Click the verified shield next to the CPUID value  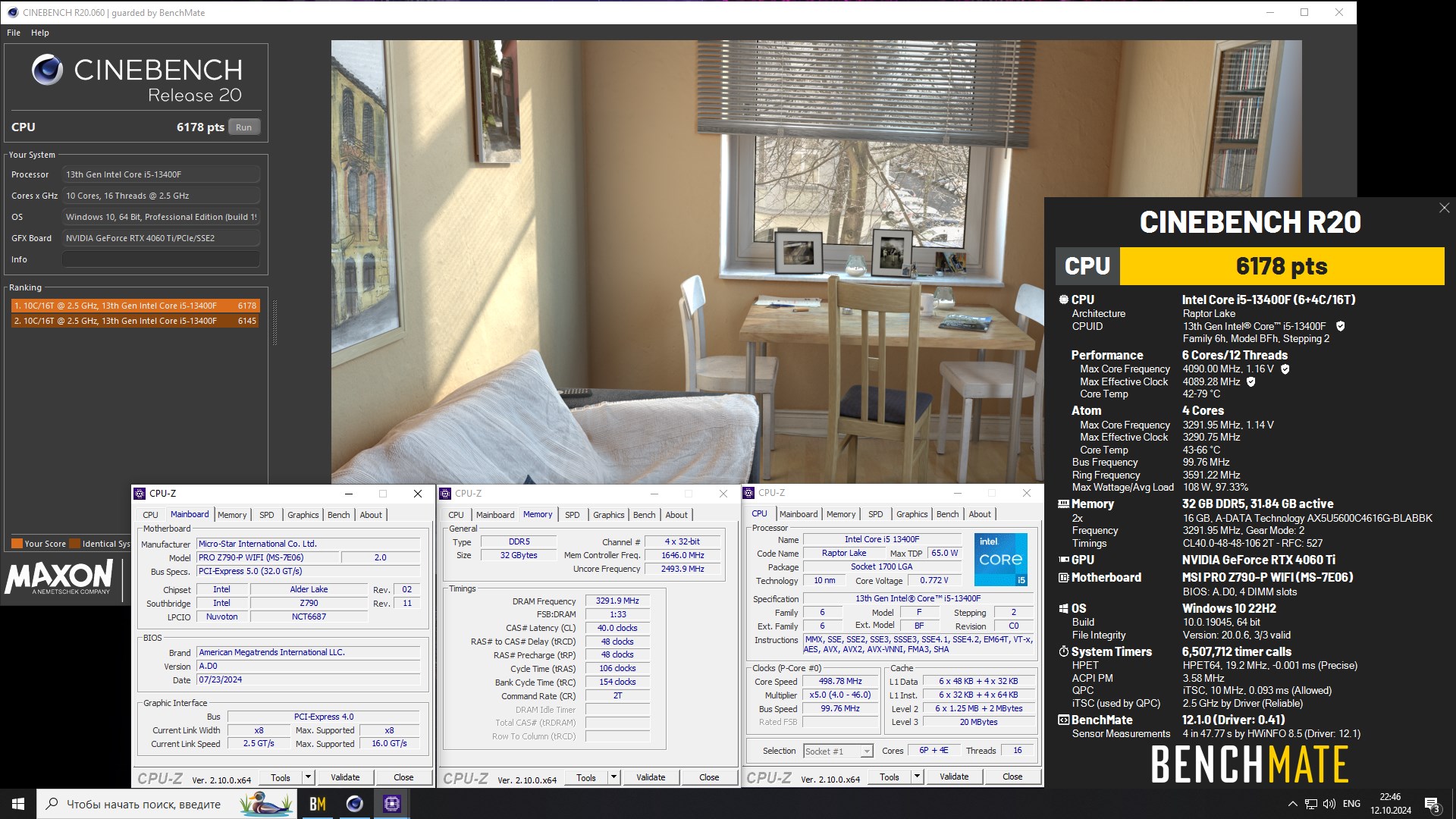pyautogui.click(x=1340, y=326)
